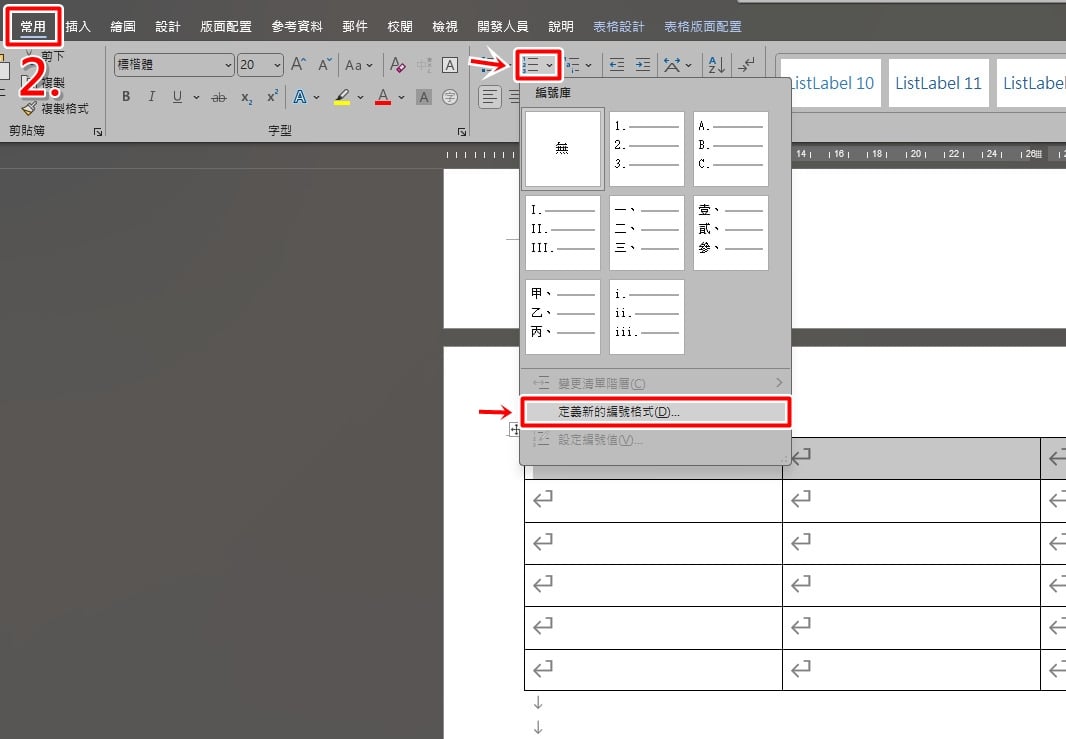
Task: Select the A. B. C. numbering format
Action: 731,149
